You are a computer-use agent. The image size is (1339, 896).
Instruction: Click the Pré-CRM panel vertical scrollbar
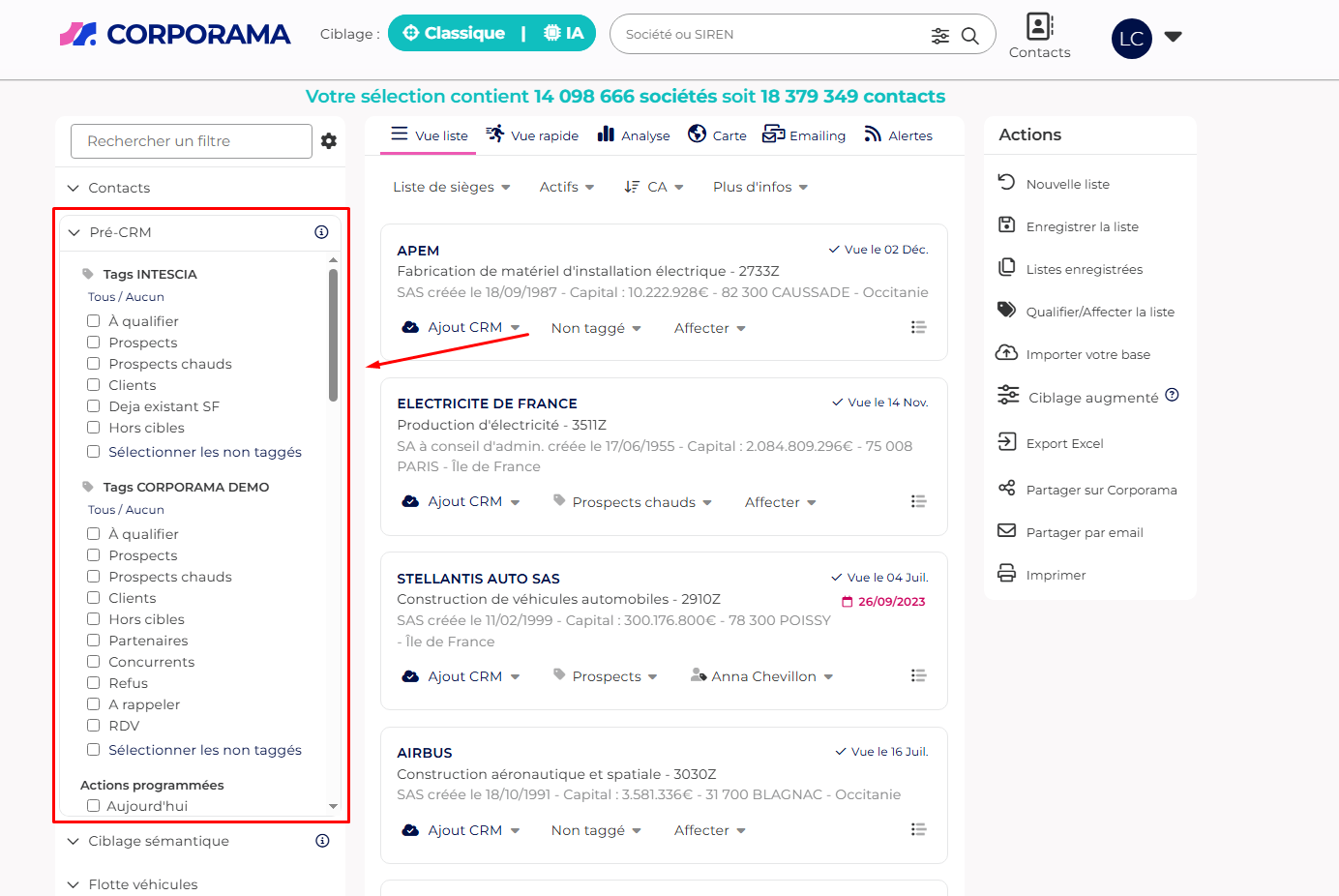[x=333, y=335]
